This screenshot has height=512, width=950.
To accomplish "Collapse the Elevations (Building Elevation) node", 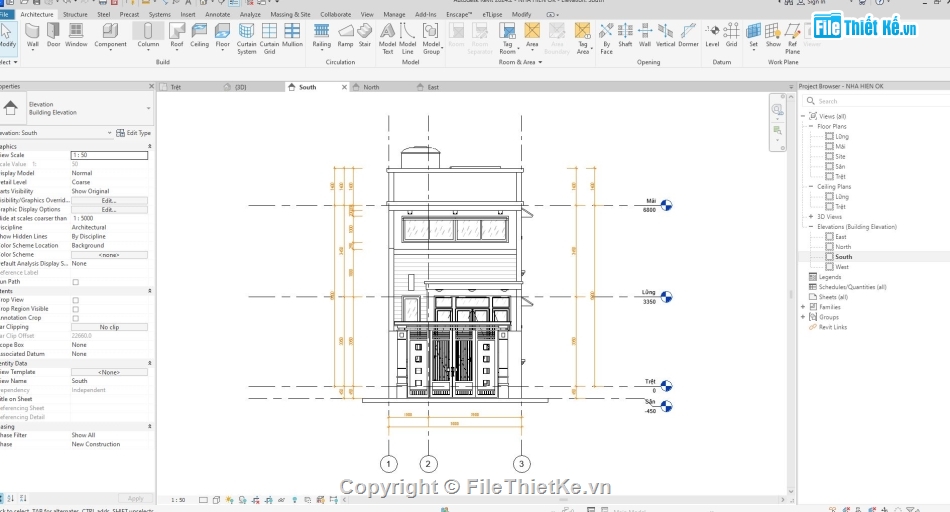I will click(x=811, y=227).
